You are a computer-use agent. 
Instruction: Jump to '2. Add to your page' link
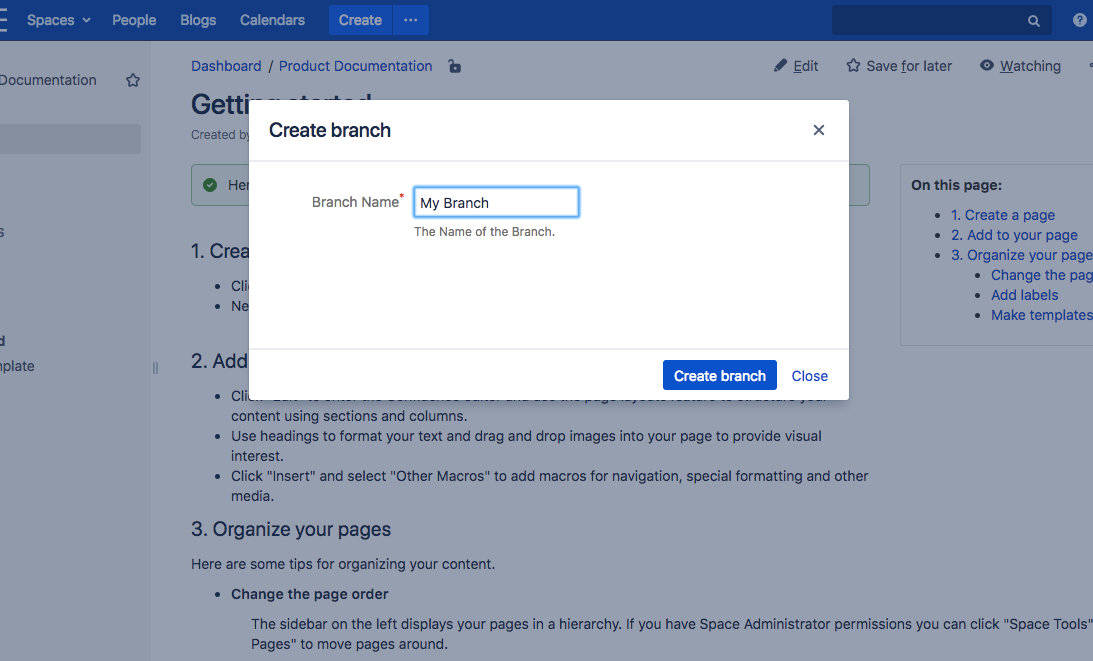coord(1014,236)
